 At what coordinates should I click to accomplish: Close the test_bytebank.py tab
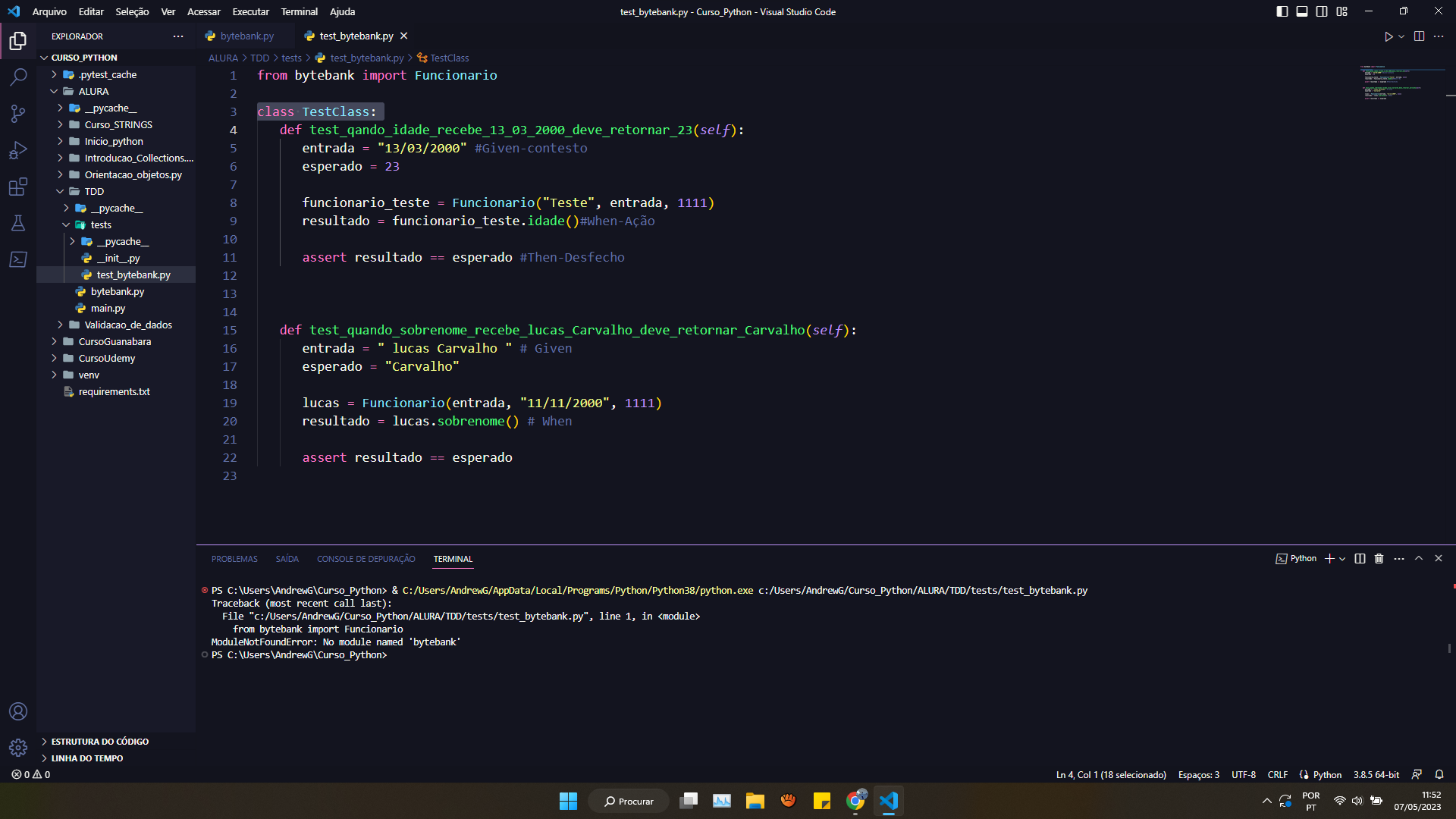404,36
